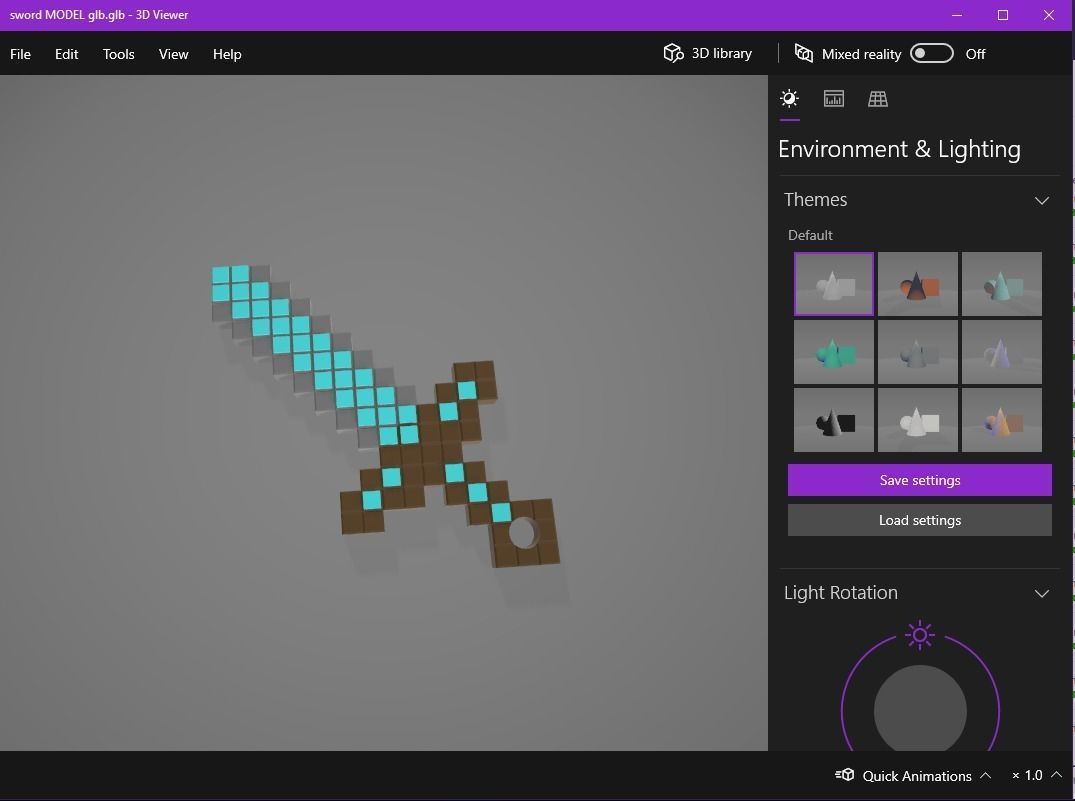This screenshot has width=1075, height=801.
Task: Select the black shapes theme thumbnail
Action: [834, 420]
